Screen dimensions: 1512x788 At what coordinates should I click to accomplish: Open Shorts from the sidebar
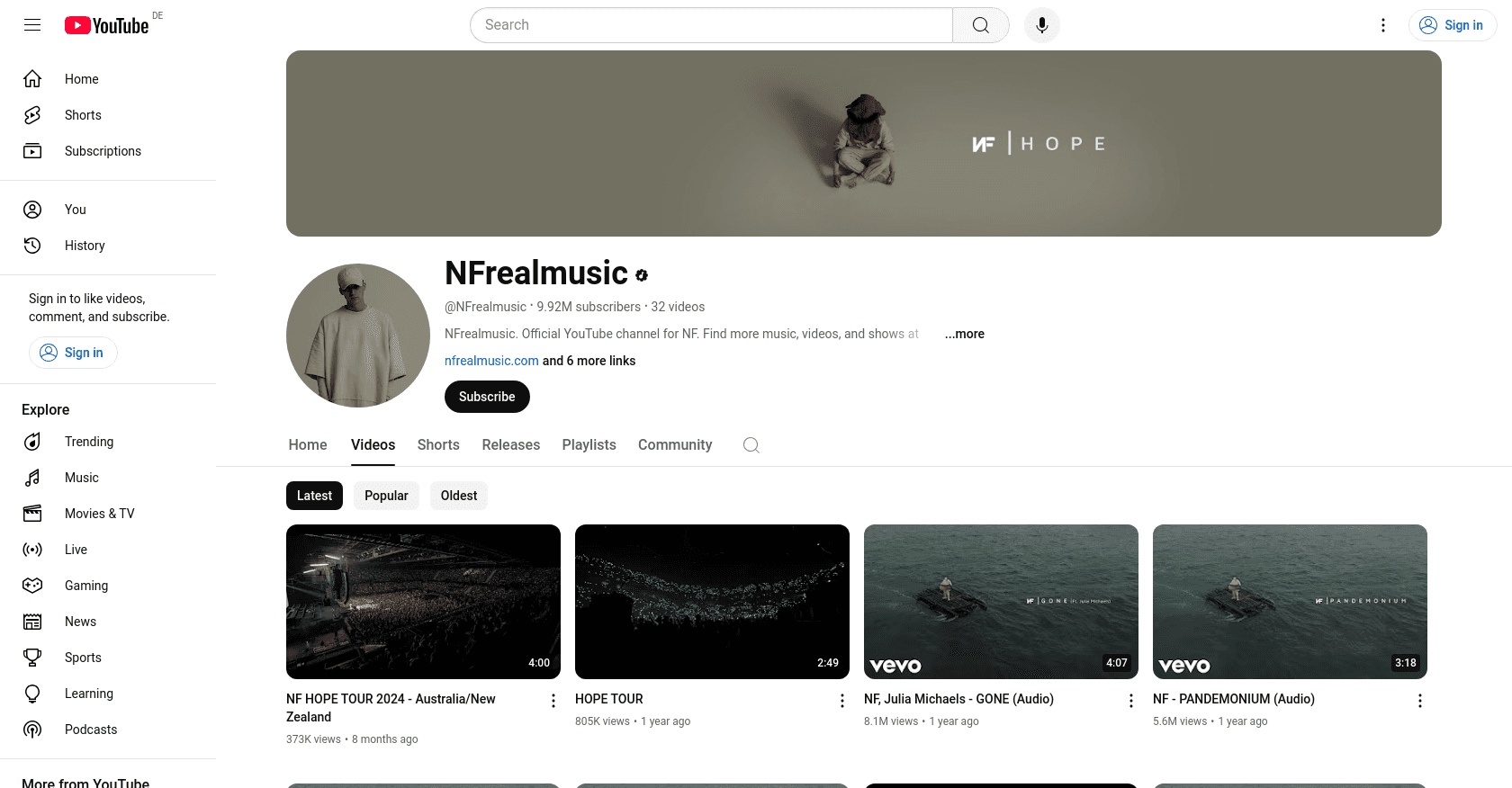click(83, 115)
